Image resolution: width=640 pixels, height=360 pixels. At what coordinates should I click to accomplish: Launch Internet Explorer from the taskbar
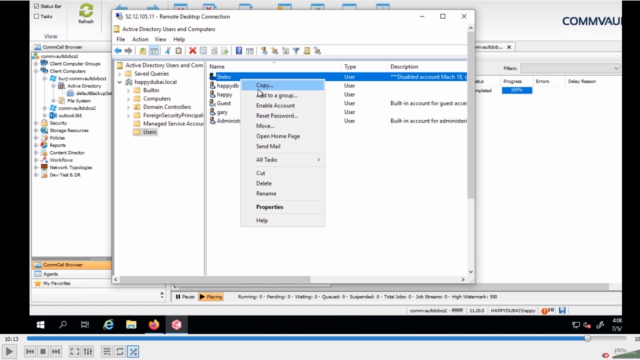tap(108, 325)
